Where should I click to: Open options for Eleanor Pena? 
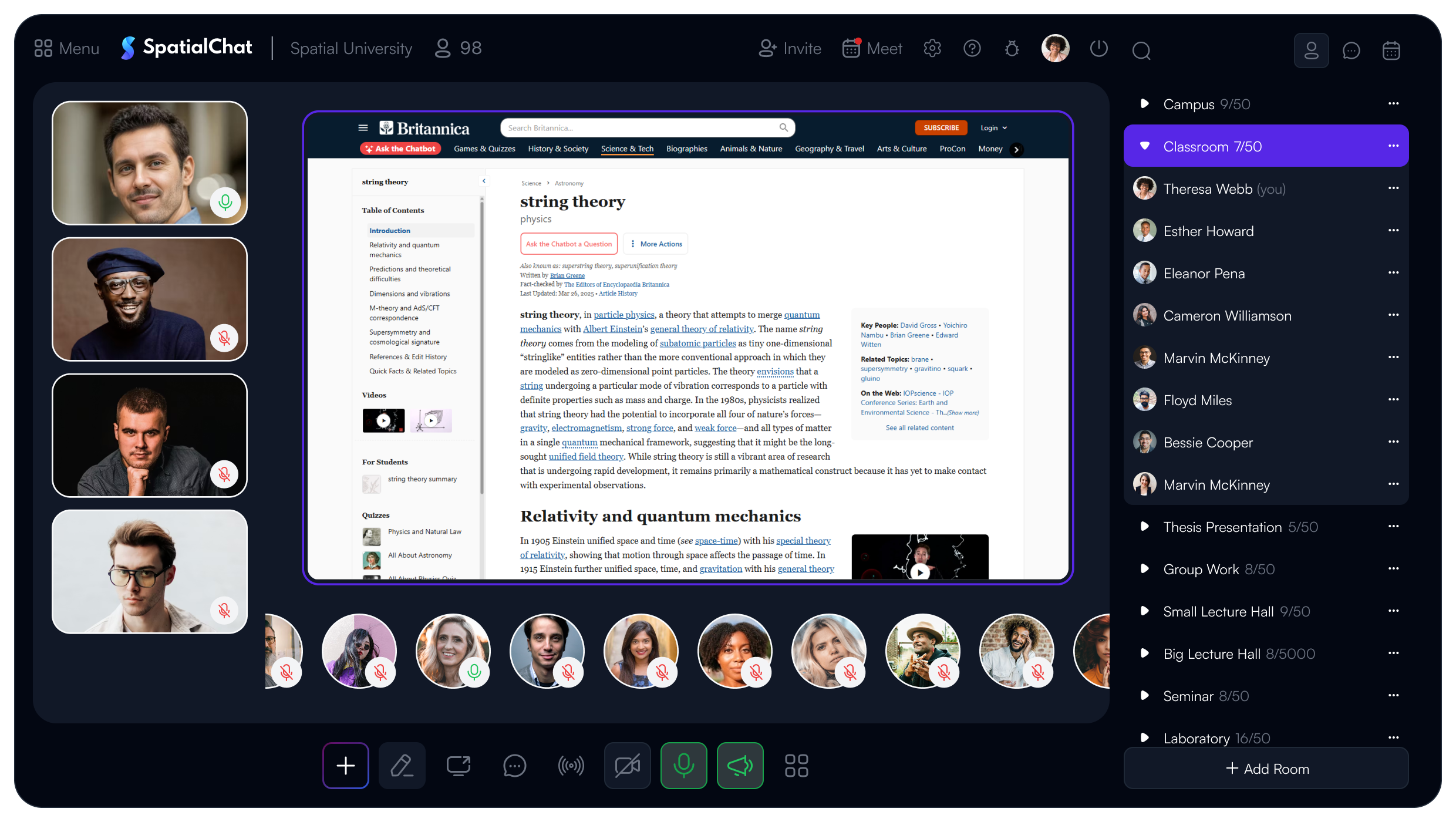(x=1393, y=272)
